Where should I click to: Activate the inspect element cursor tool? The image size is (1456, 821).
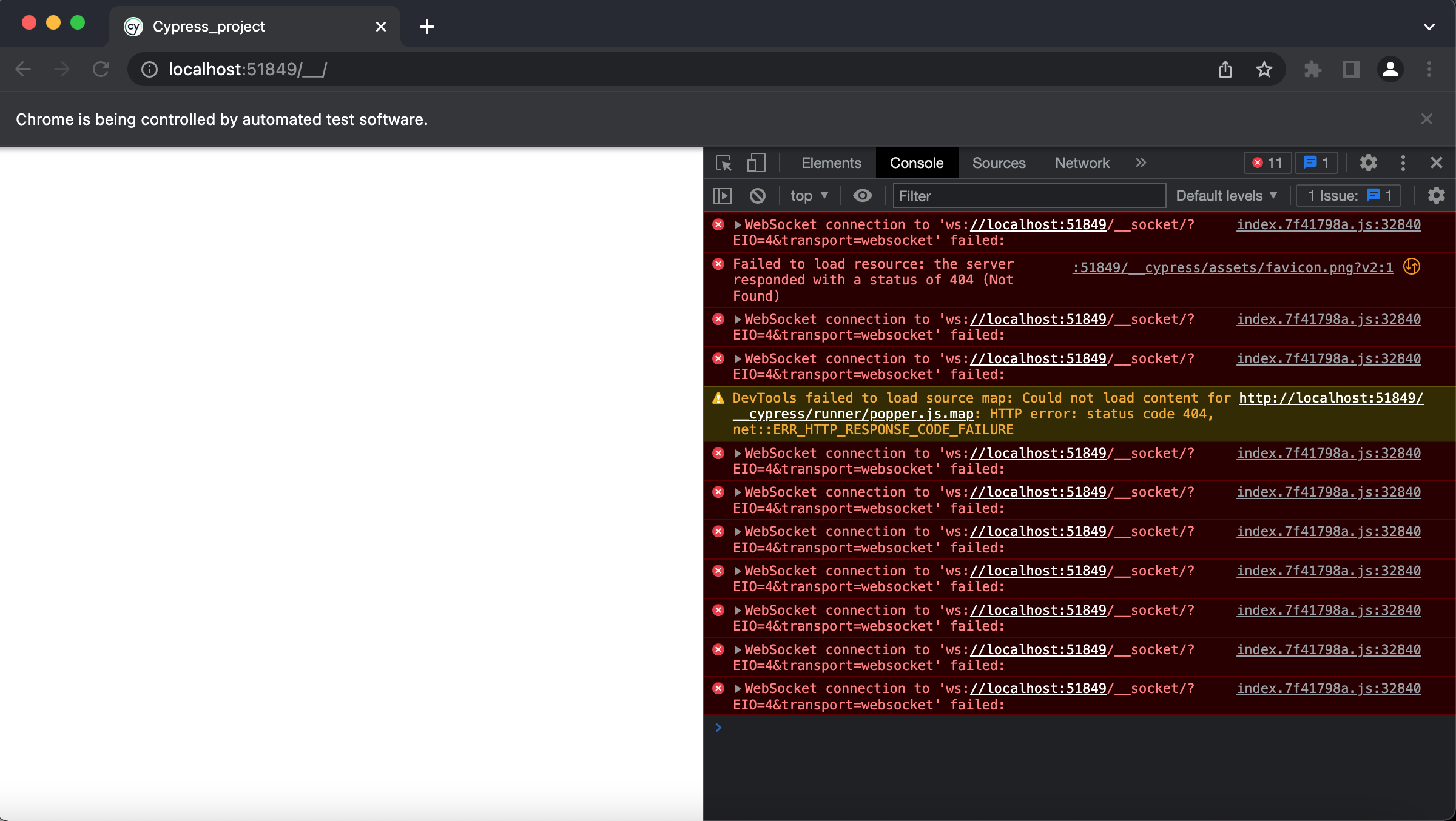[723, 164]
